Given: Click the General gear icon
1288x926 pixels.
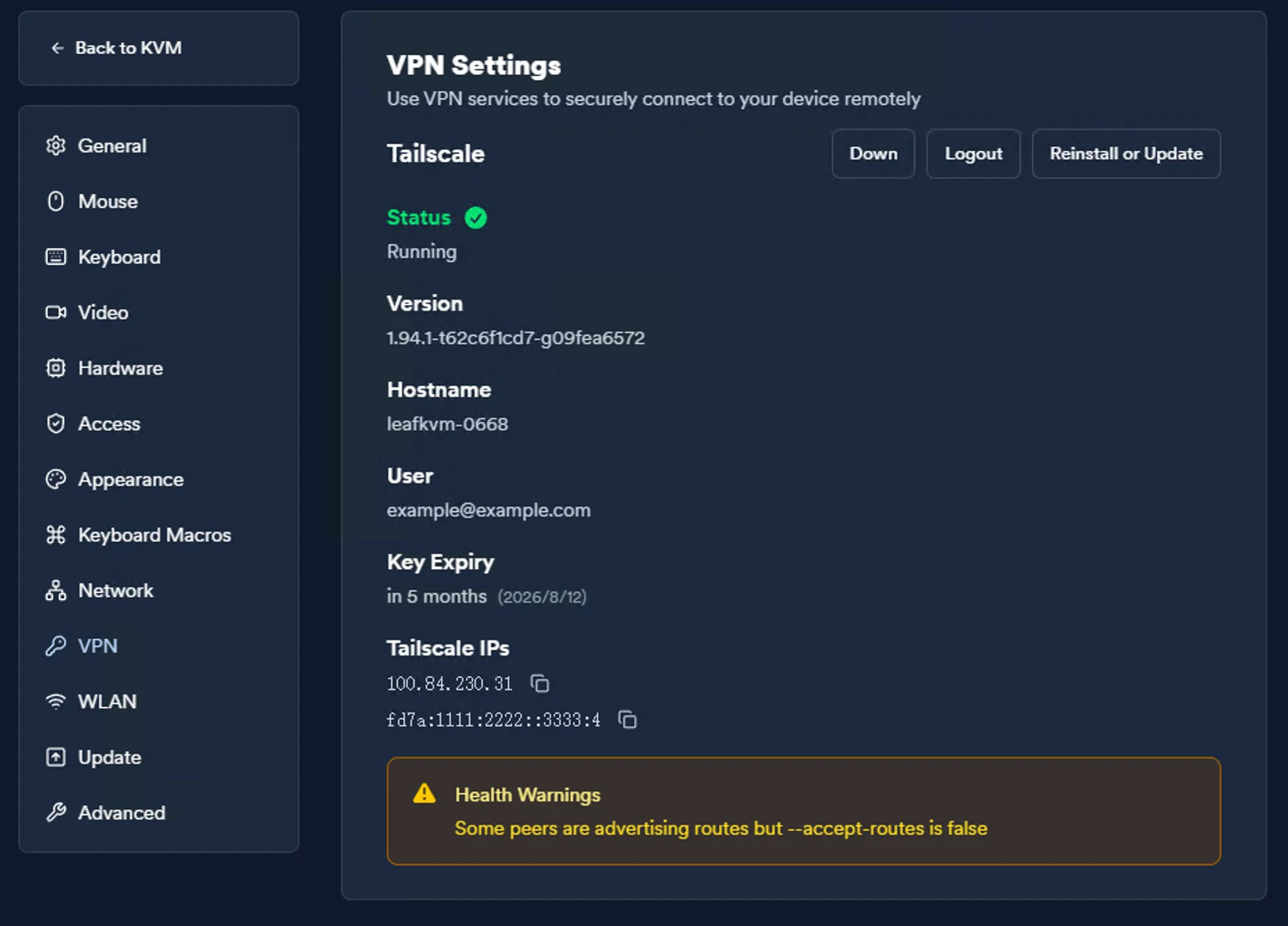Looking at the screenshot, I should click(x=56, y=146).
